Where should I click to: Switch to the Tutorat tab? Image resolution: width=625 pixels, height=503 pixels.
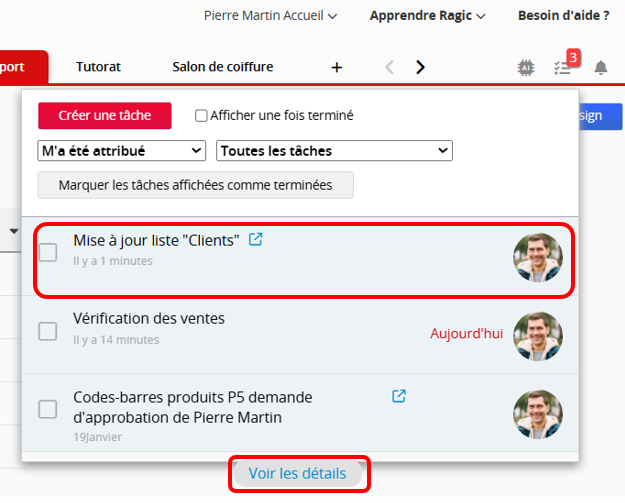coord(98,67)
